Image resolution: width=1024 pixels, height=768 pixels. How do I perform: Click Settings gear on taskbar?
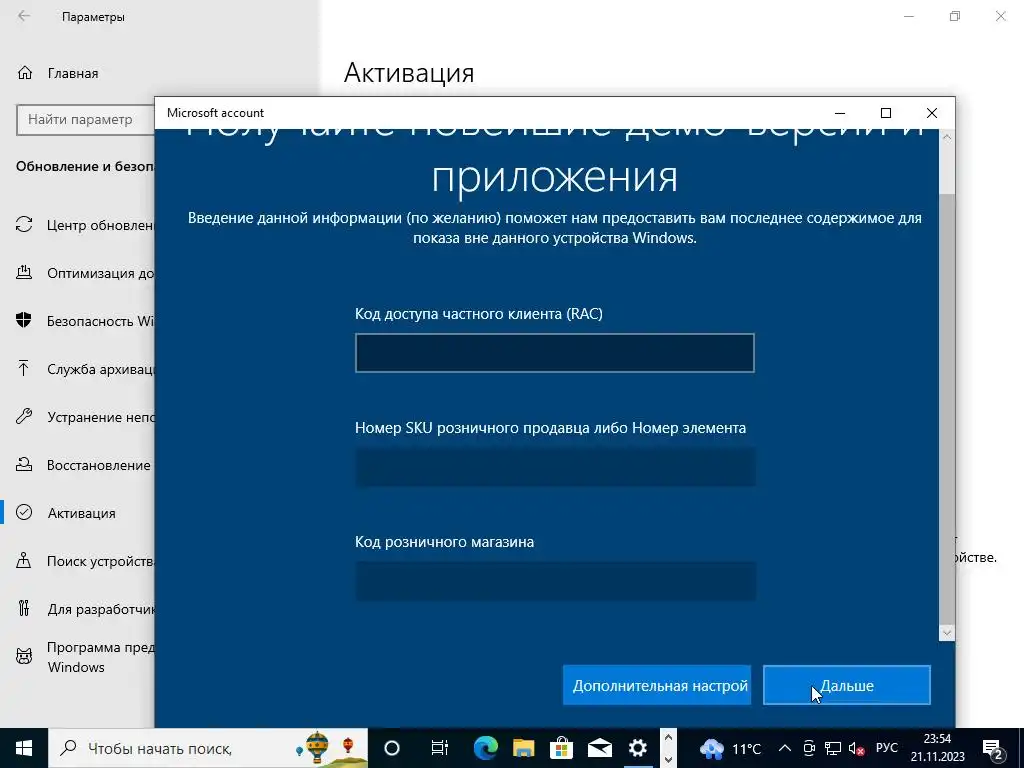[x=637, y=748]
